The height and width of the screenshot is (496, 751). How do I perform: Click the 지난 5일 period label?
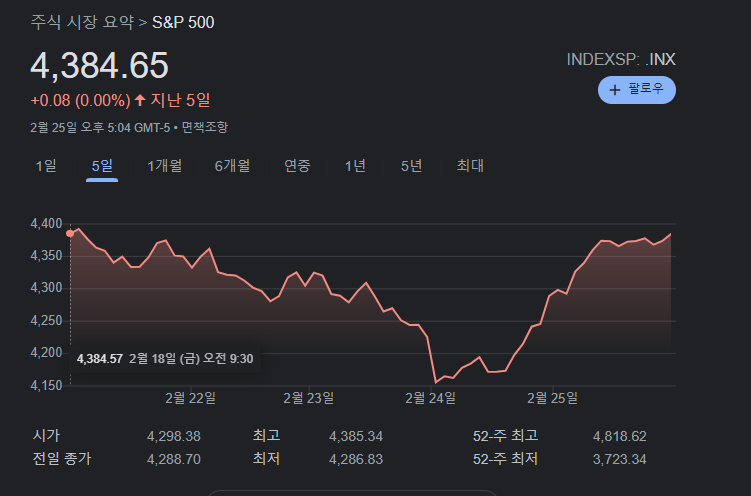point(181,100)
